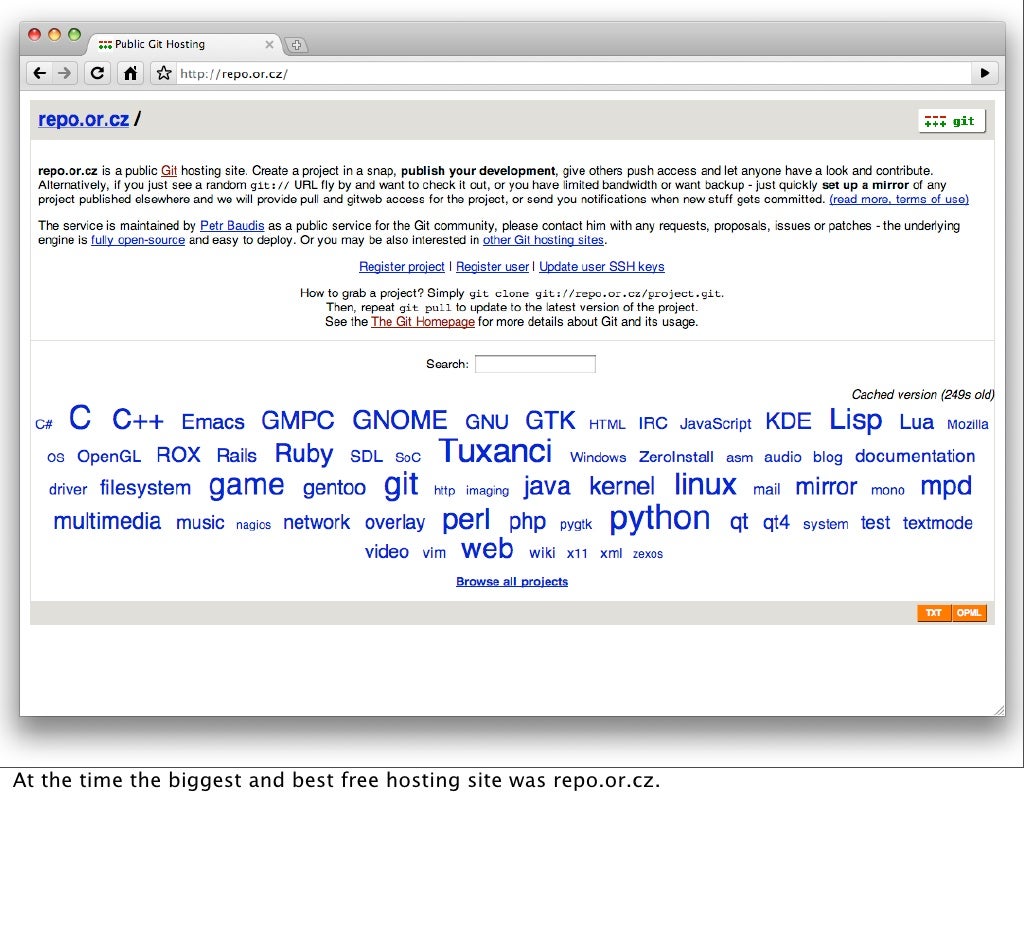Select the GMPC tag

click(298, 420)
